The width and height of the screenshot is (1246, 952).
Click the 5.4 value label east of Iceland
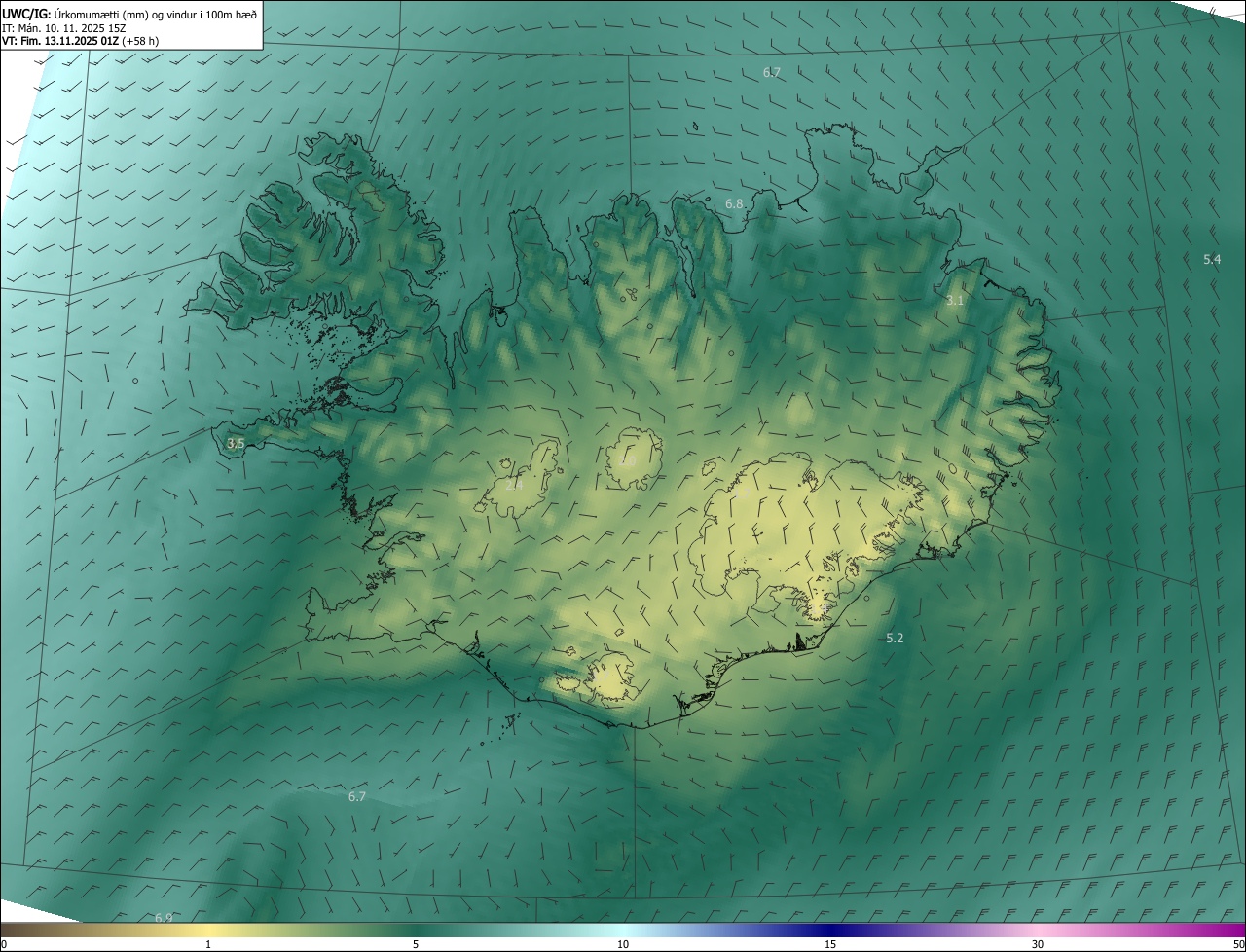(x=1212, y=259)
